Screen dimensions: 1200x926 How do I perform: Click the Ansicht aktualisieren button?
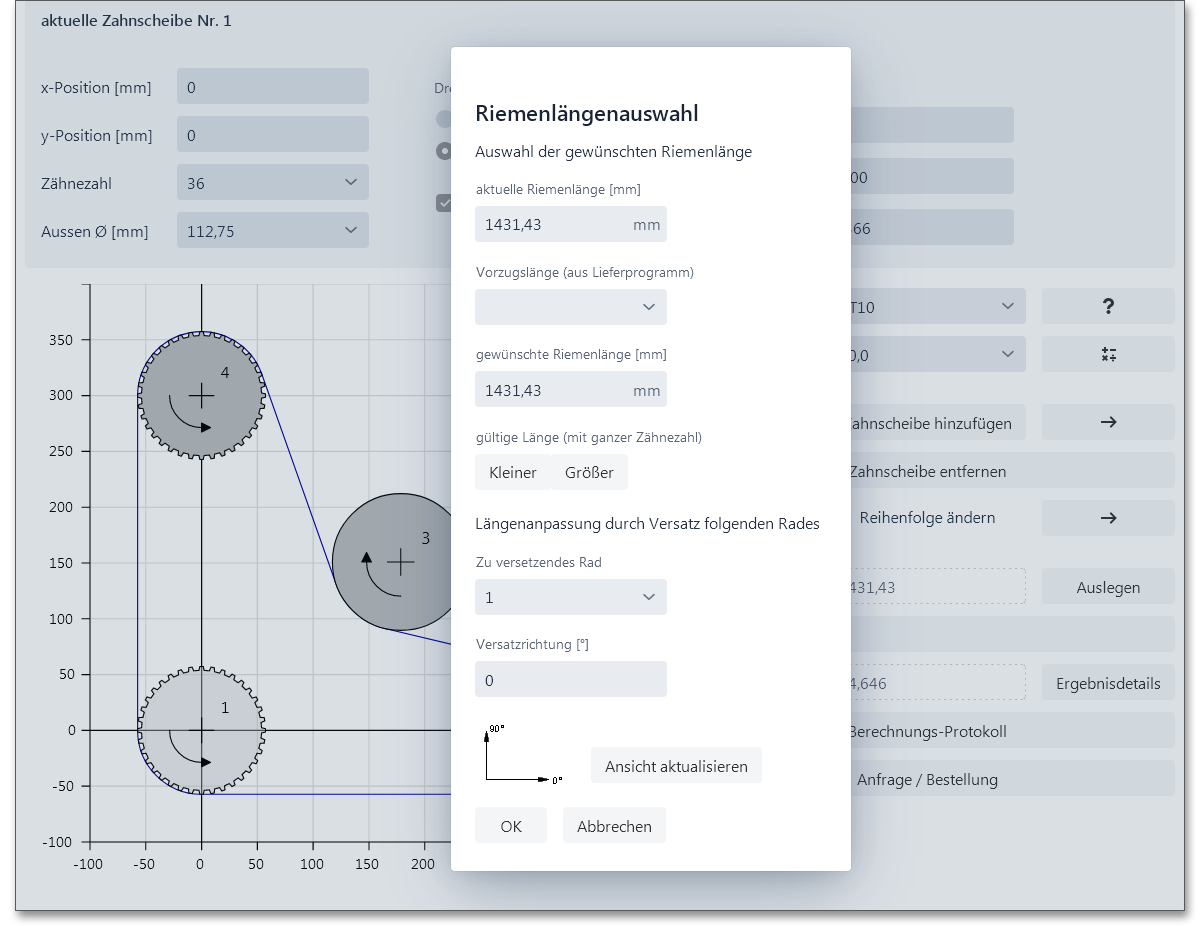(676, 766)
